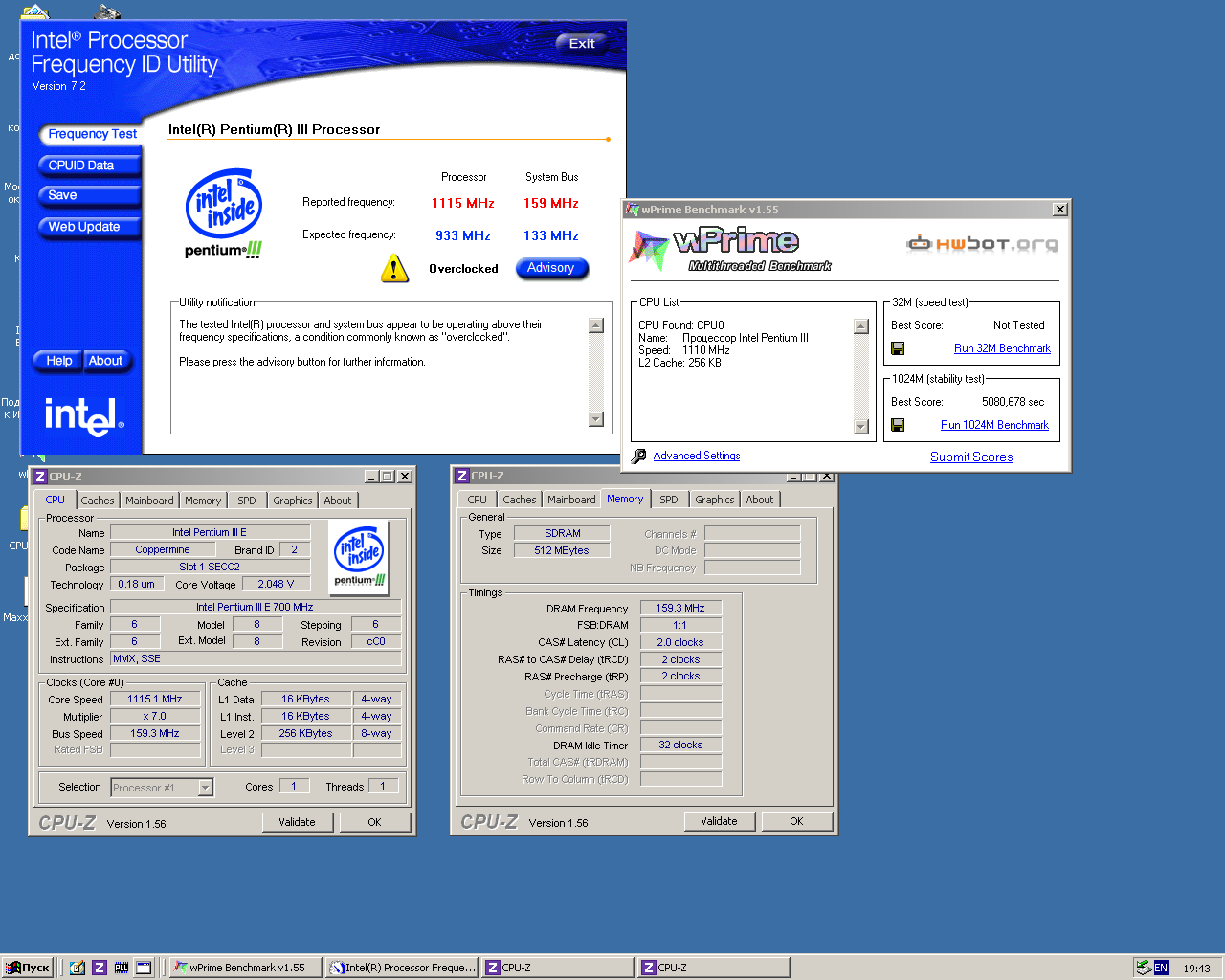Switch to Intel(R) Processor Frequency taskbar button
Image resolution: width=1225 pixels, height=980 pixels.
402,968
